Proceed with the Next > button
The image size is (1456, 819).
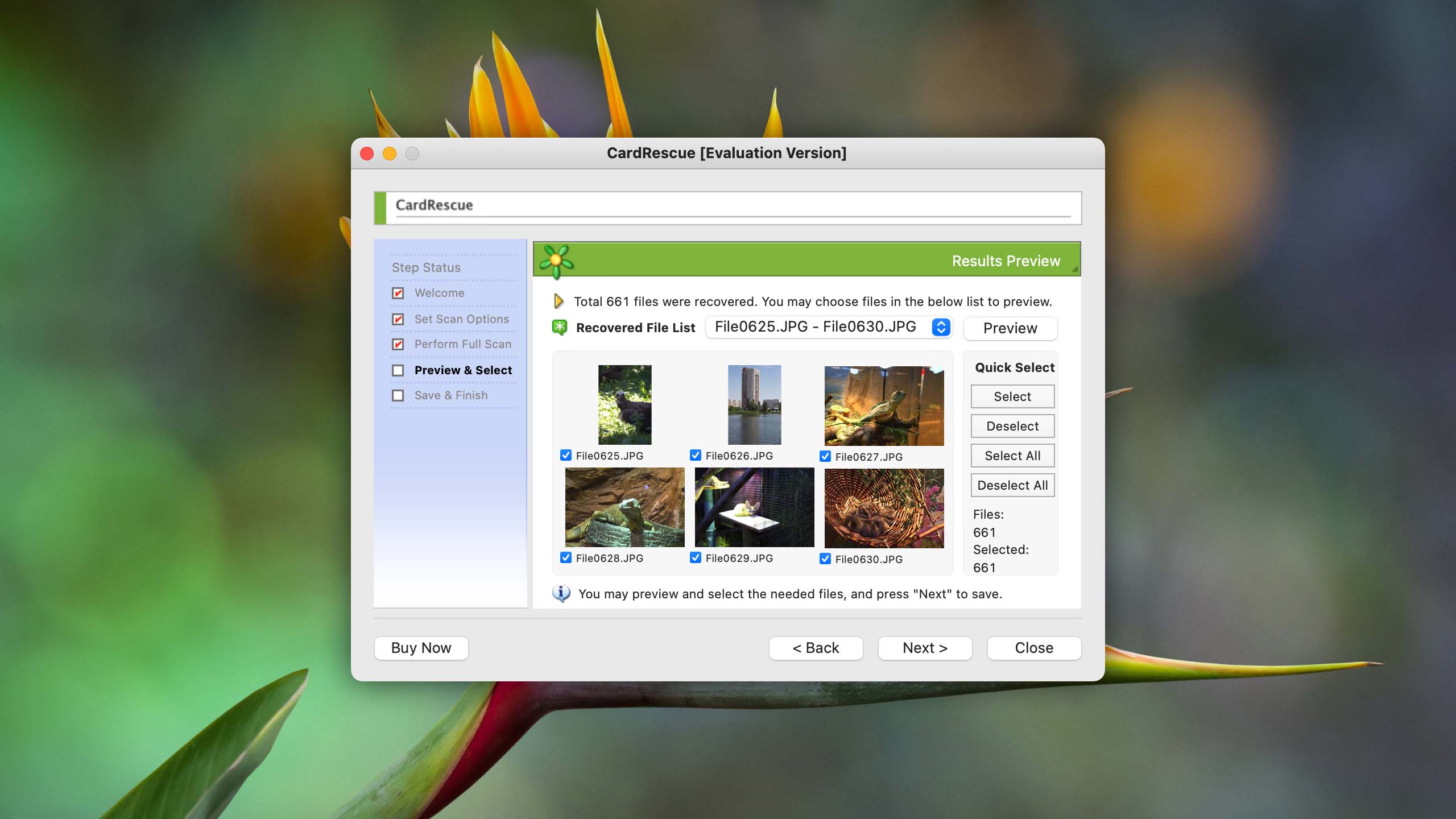[925, 648]
